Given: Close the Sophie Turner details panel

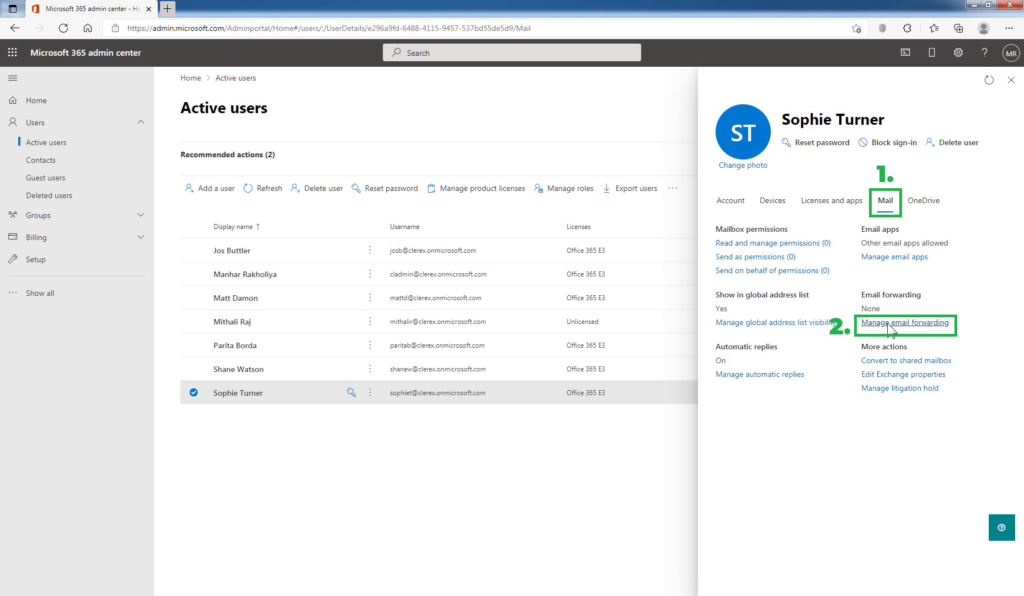Looking at the screenshot, I should coord(1011,80).
